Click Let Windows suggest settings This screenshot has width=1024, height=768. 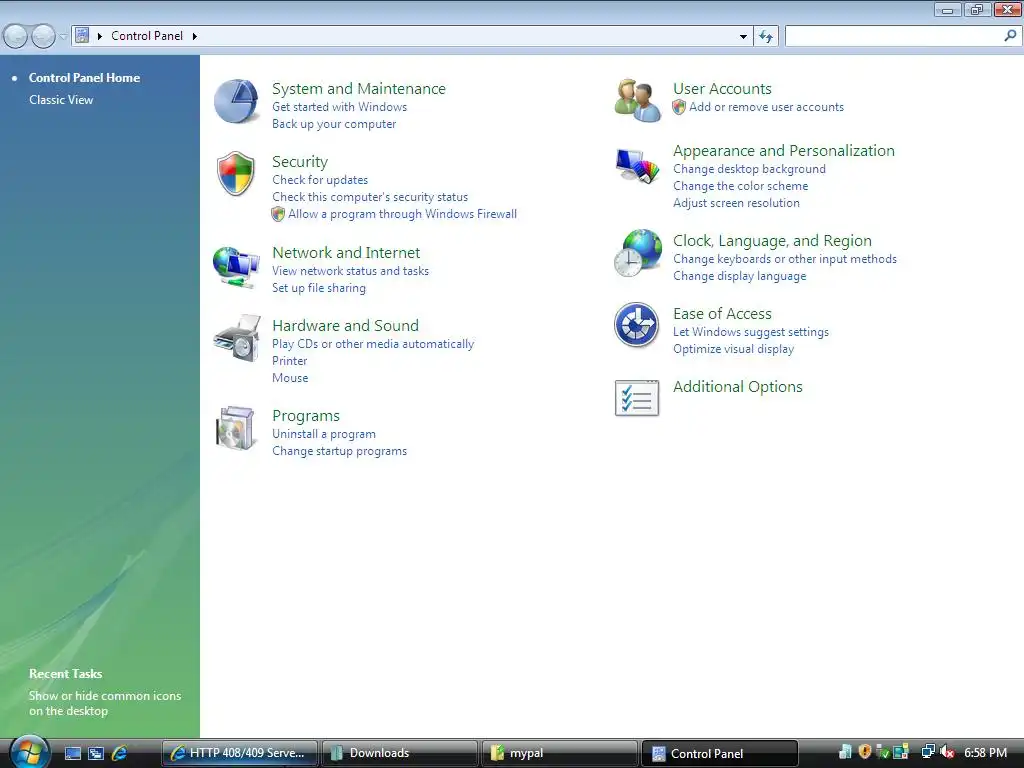751,332
